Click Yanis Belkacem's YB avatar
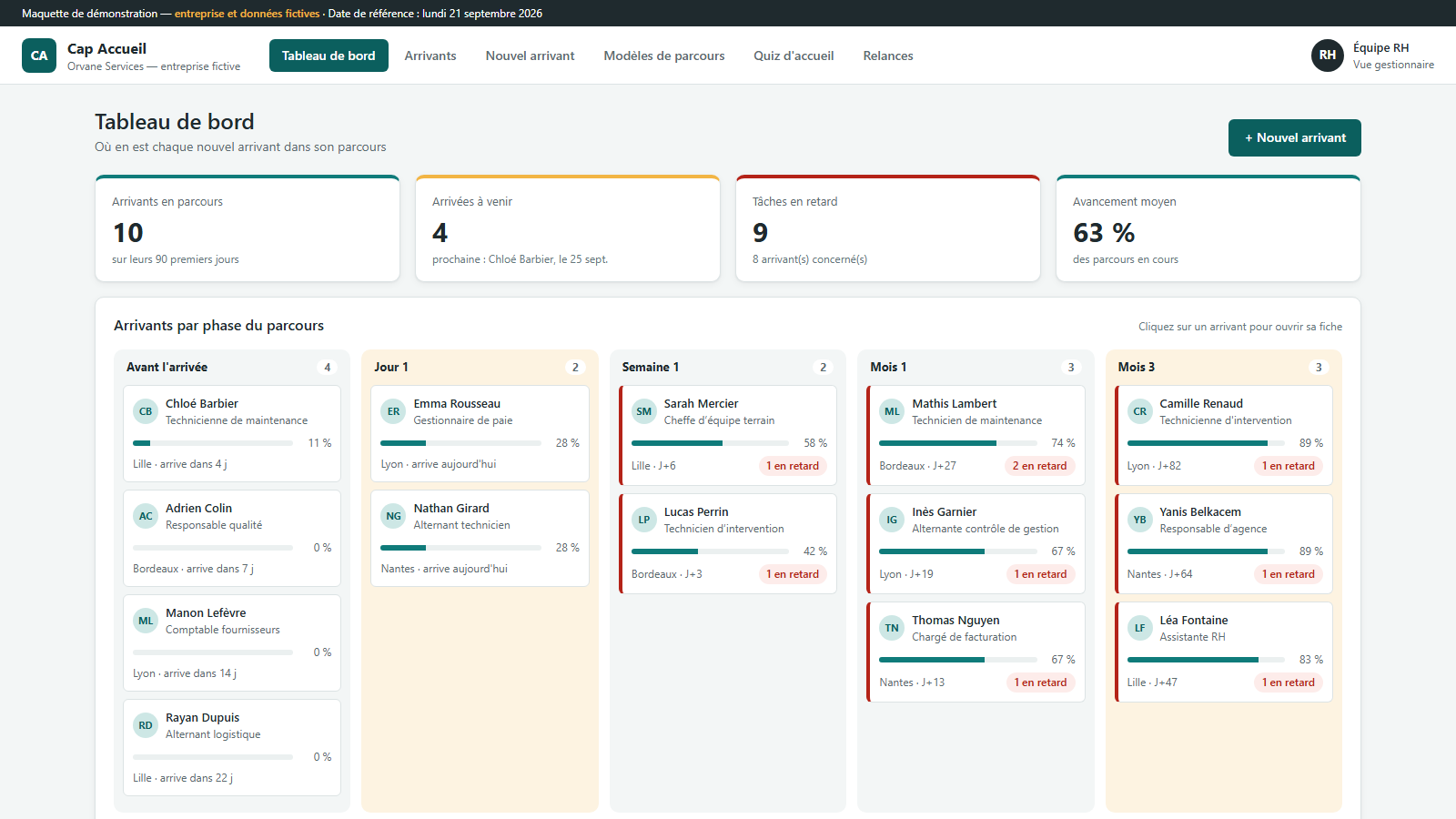 coord(1139,520)
